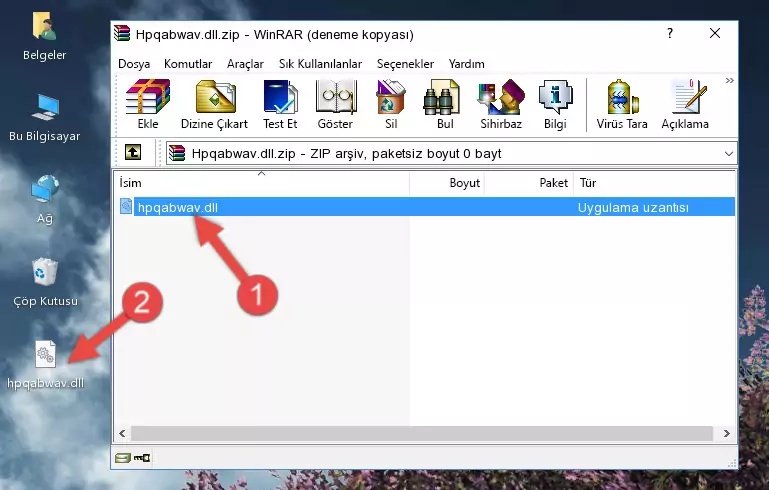The image size is (769, 490).
Task: Sort by the Boyut column header
Action: [447, 182]
